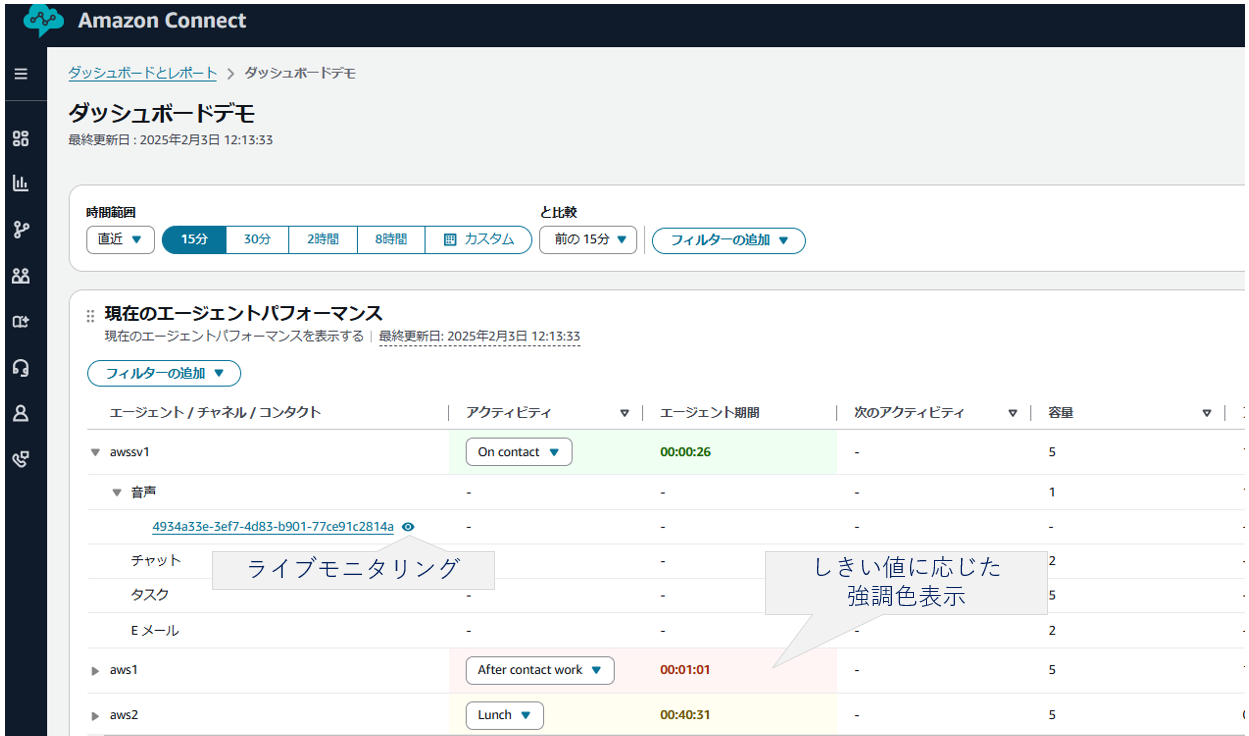Open the 前の 15分 comparison dropdown
Screen dimensions: 1249x736
(x=588, y=240)
